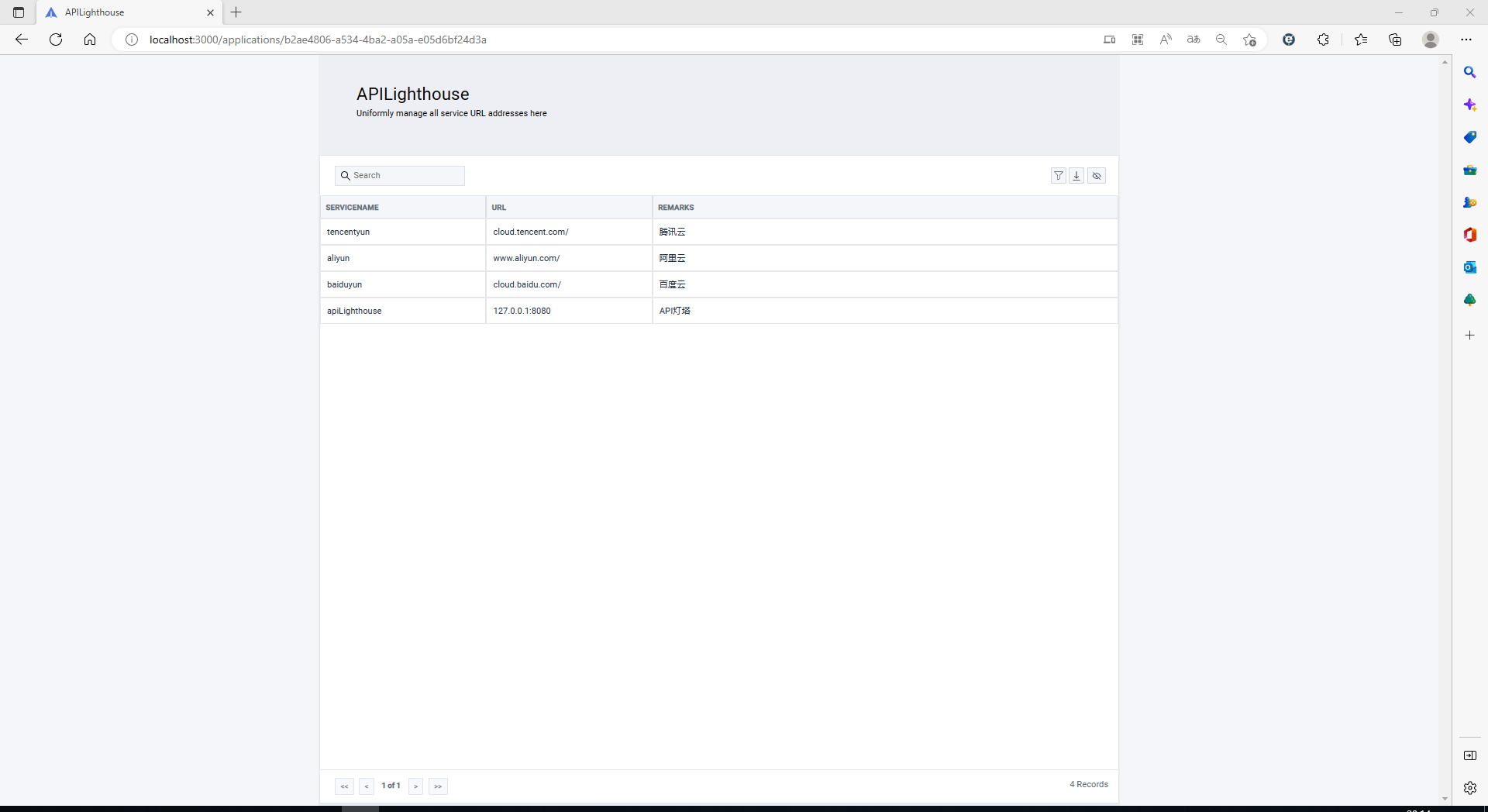Toggle the hide-columns eye icon
The height and width of the screenshot is (812, 1488).
coord(1097,176)
